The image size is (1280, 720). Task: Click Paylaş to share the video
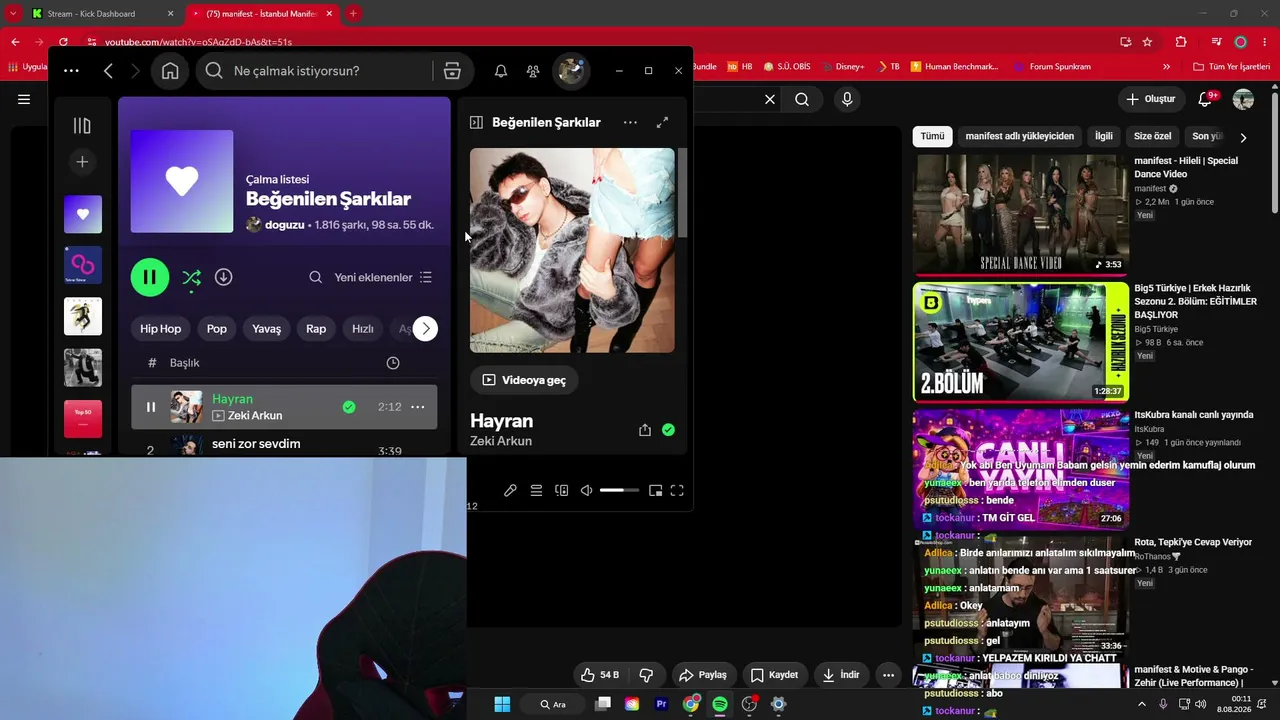[704, 675]
